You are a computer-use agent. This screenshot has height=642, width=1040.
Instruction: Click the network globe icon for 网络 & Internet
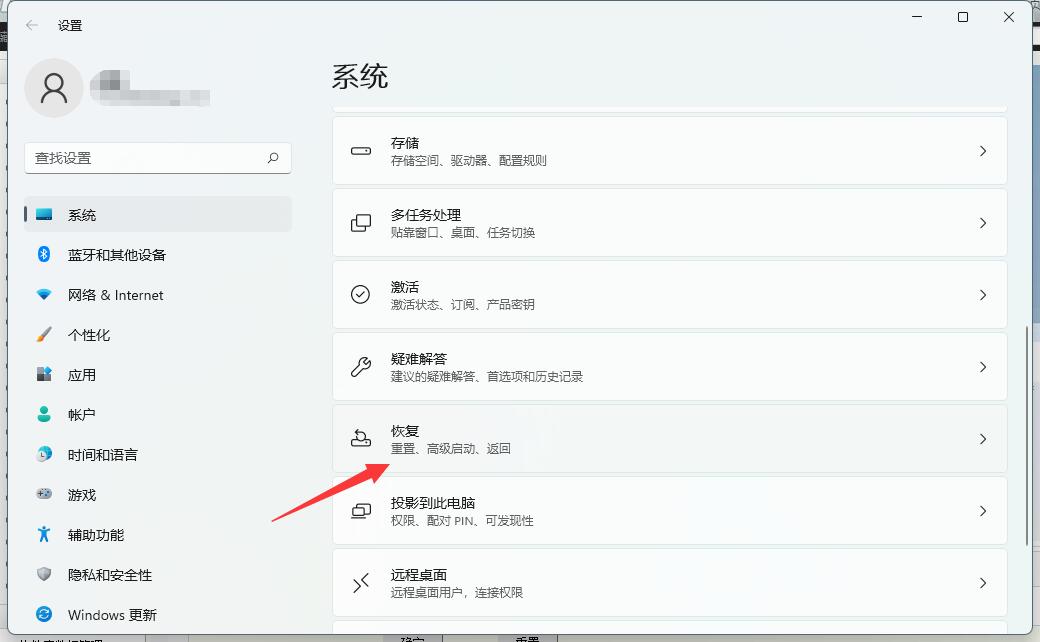(41, 295)
